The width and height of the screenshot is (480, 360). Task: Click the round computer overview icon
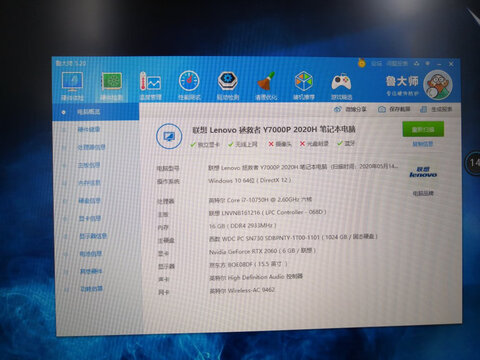[x=169, y=136]
